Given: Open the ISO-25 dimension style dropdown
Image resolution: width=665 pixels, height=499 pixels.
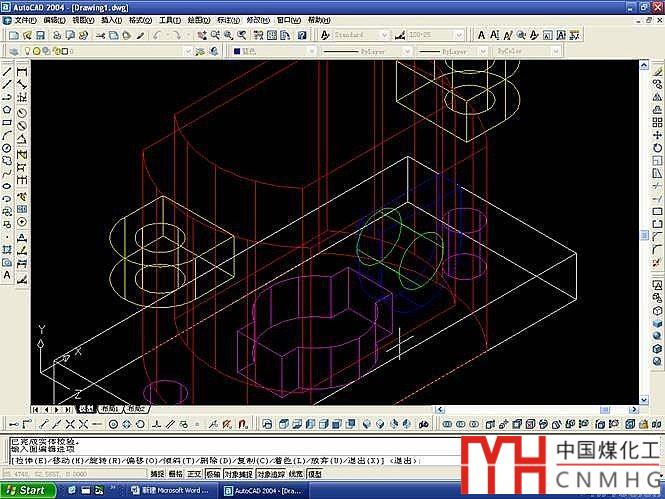Looking at the screenshot, I should pyautogui.click(x=459, y=35).
